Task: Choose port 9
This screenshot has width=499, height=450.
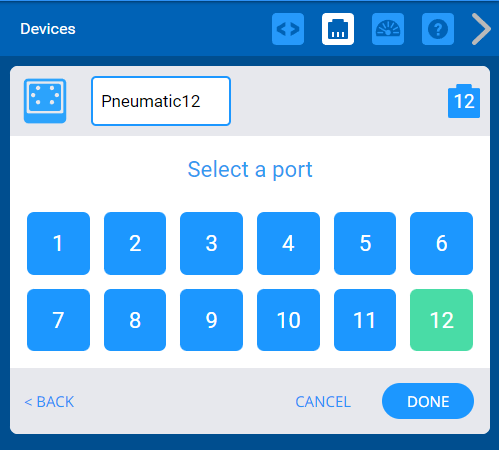Action: point(211,320)
